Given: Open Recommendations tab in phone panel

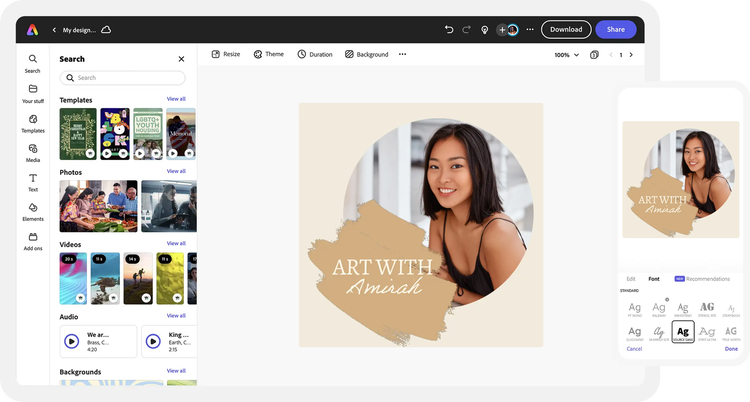Looking at the screenshot, I should point(702,279).
